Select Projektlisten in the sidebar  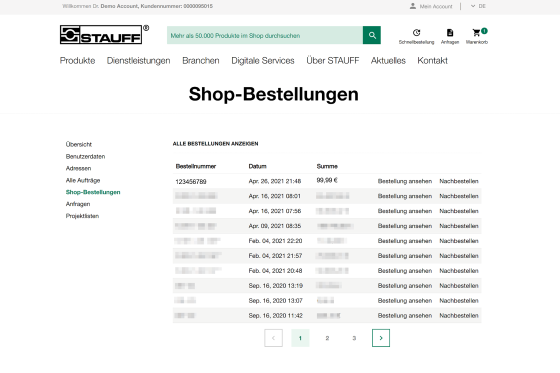pyautogui.click(x=82, y=216)
